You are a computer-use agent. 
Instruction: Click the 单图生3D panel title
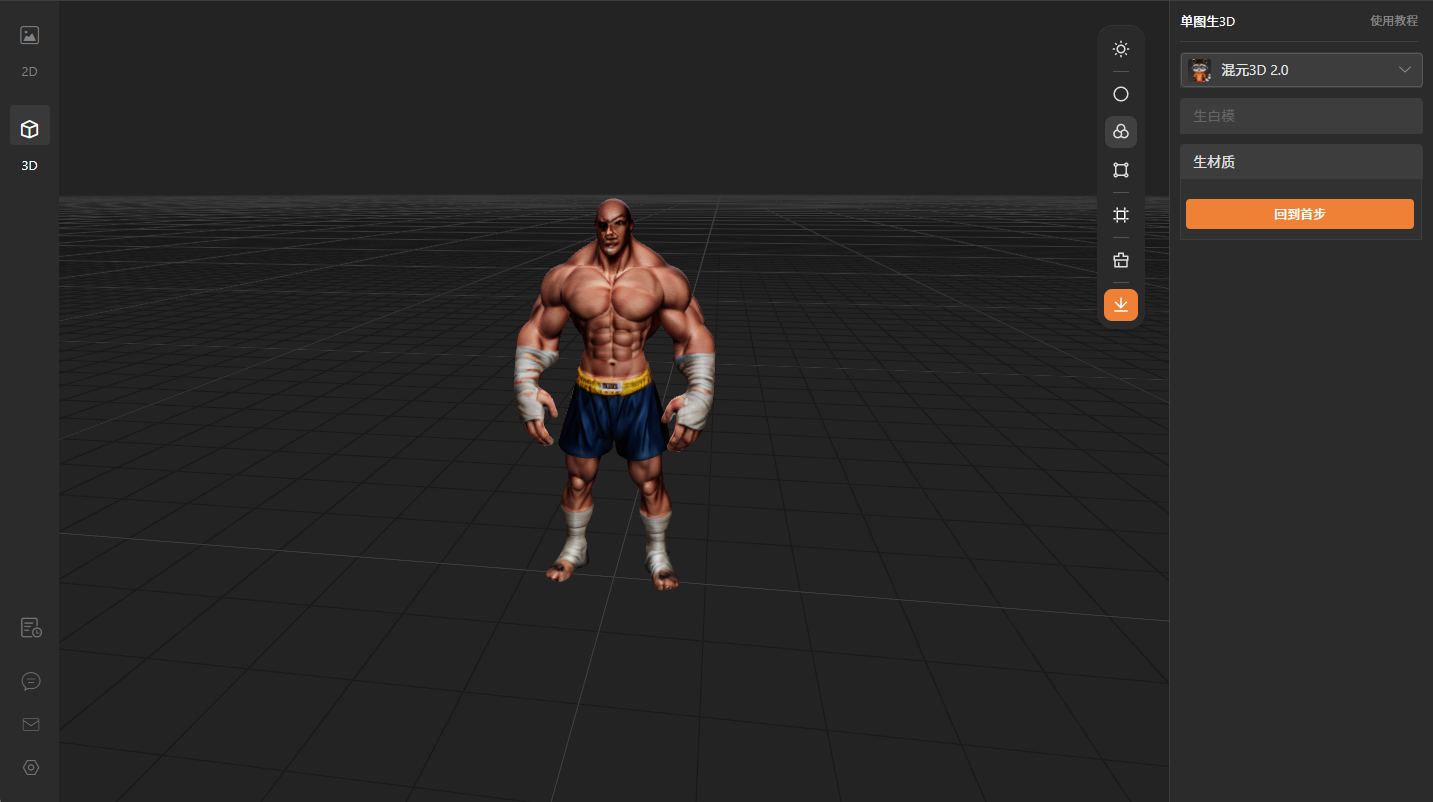pos(1208,21)
